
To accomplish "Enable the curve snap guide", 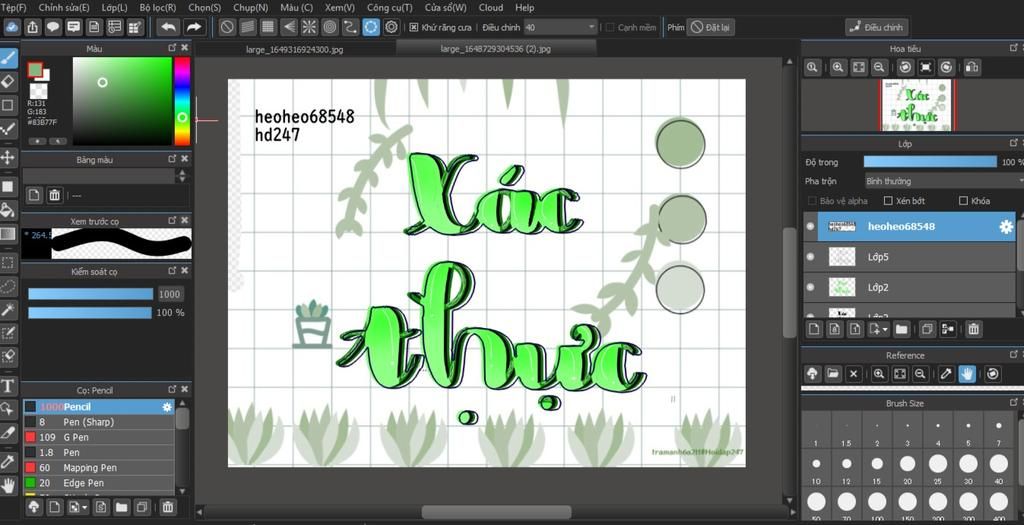I will pos(351,27).
